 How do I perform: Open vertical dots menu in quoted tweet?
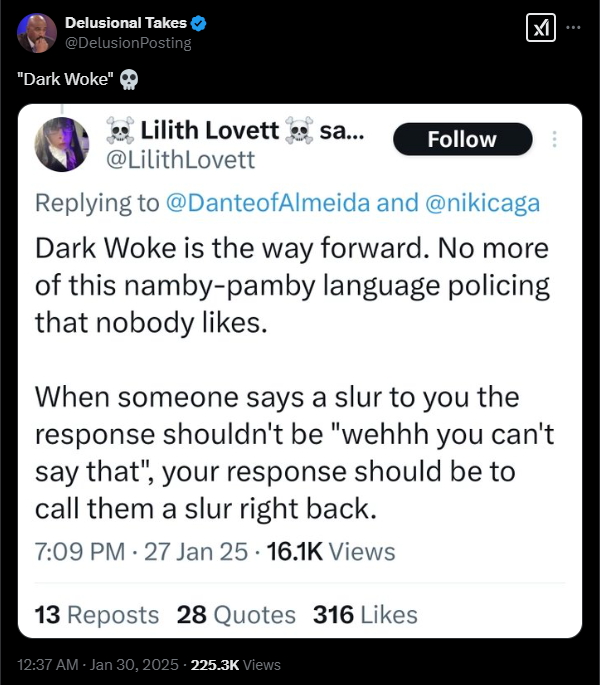point(556,140)
